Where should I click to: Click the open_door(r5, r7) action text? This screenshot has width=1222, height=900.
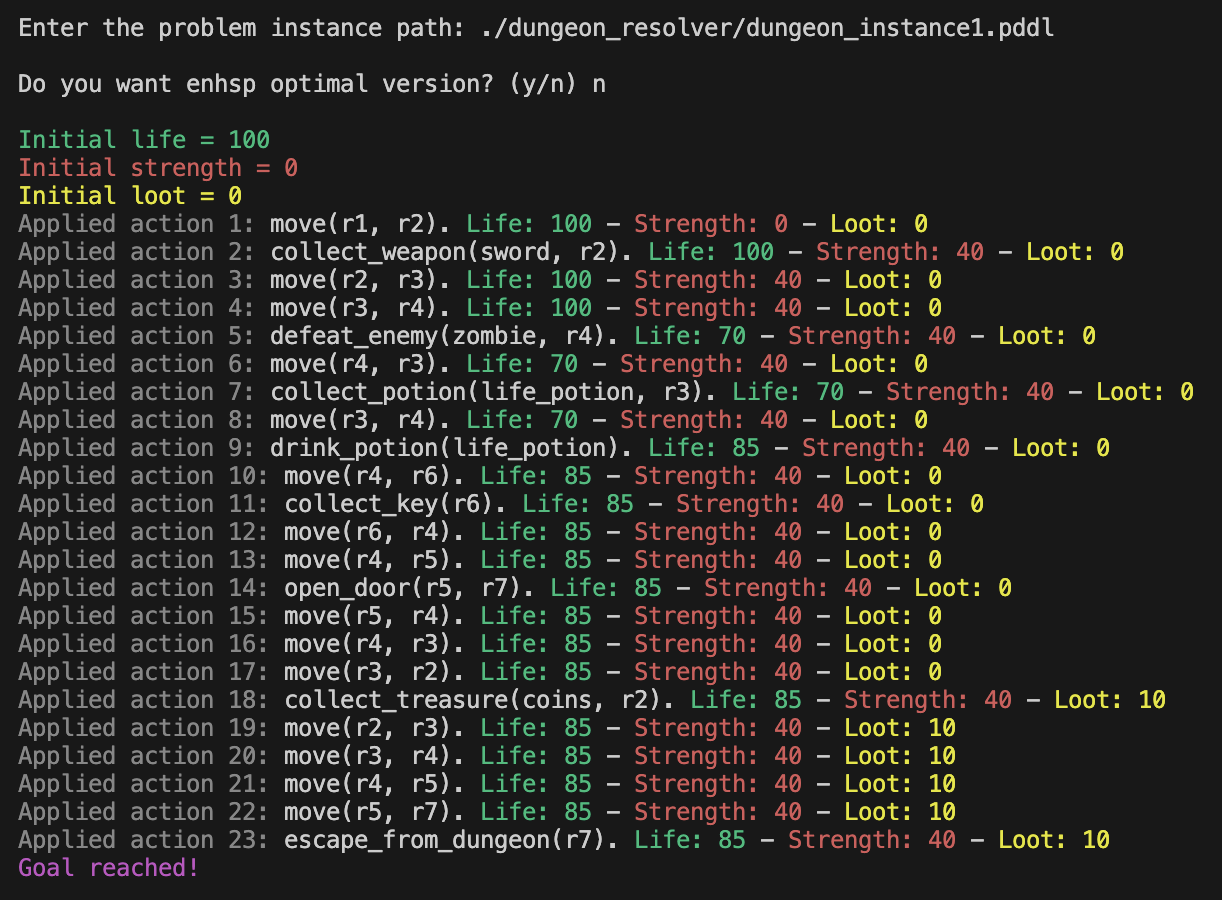pos(409,588)
